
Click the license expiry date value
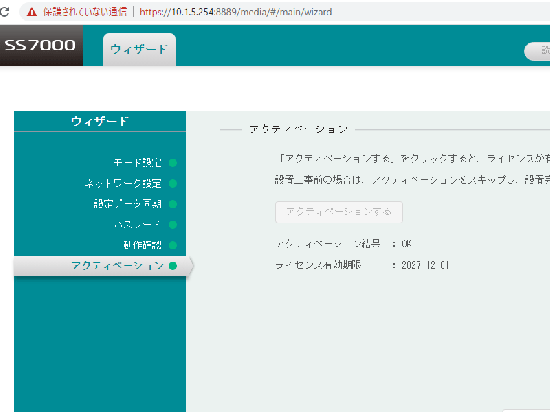click(x=425, y=265)
